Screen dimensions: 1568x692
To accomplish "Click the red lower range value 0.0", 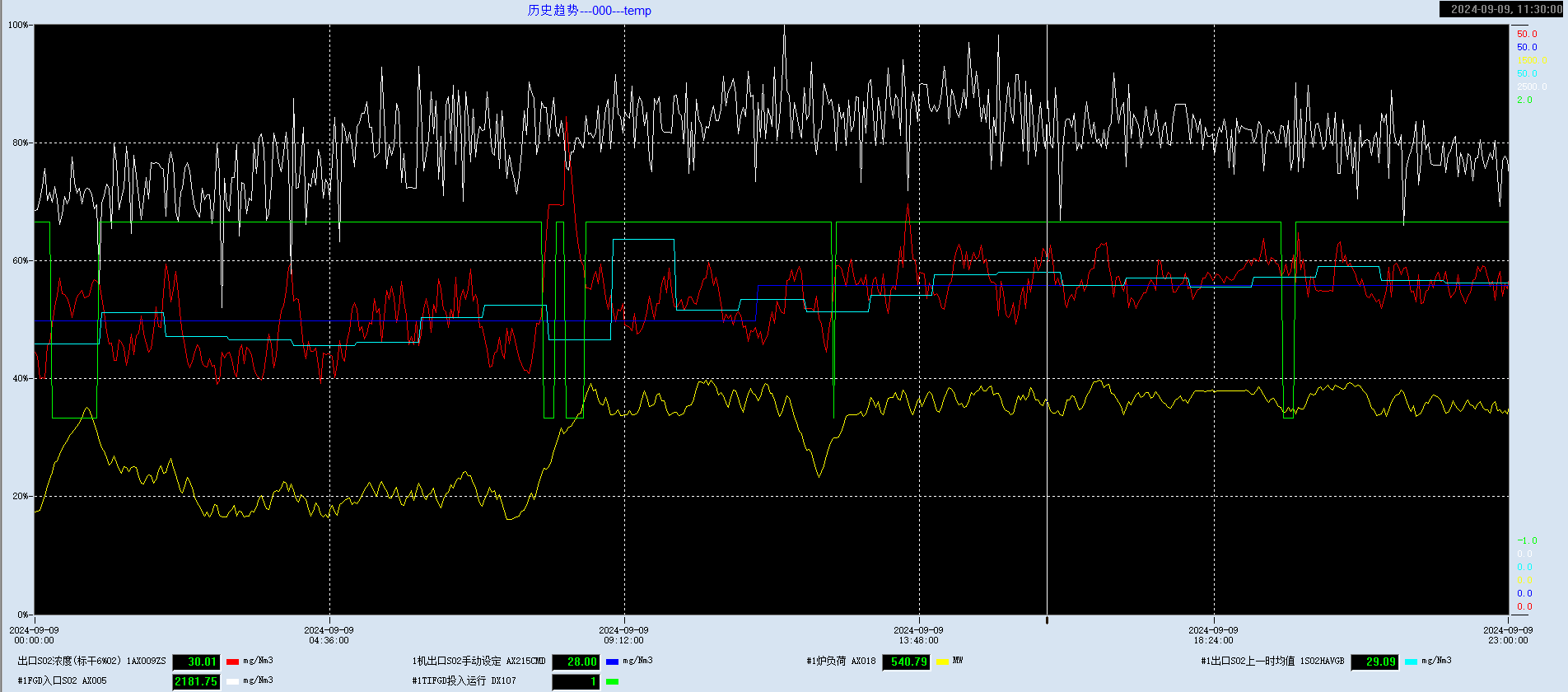I will tap(1524, 607).
